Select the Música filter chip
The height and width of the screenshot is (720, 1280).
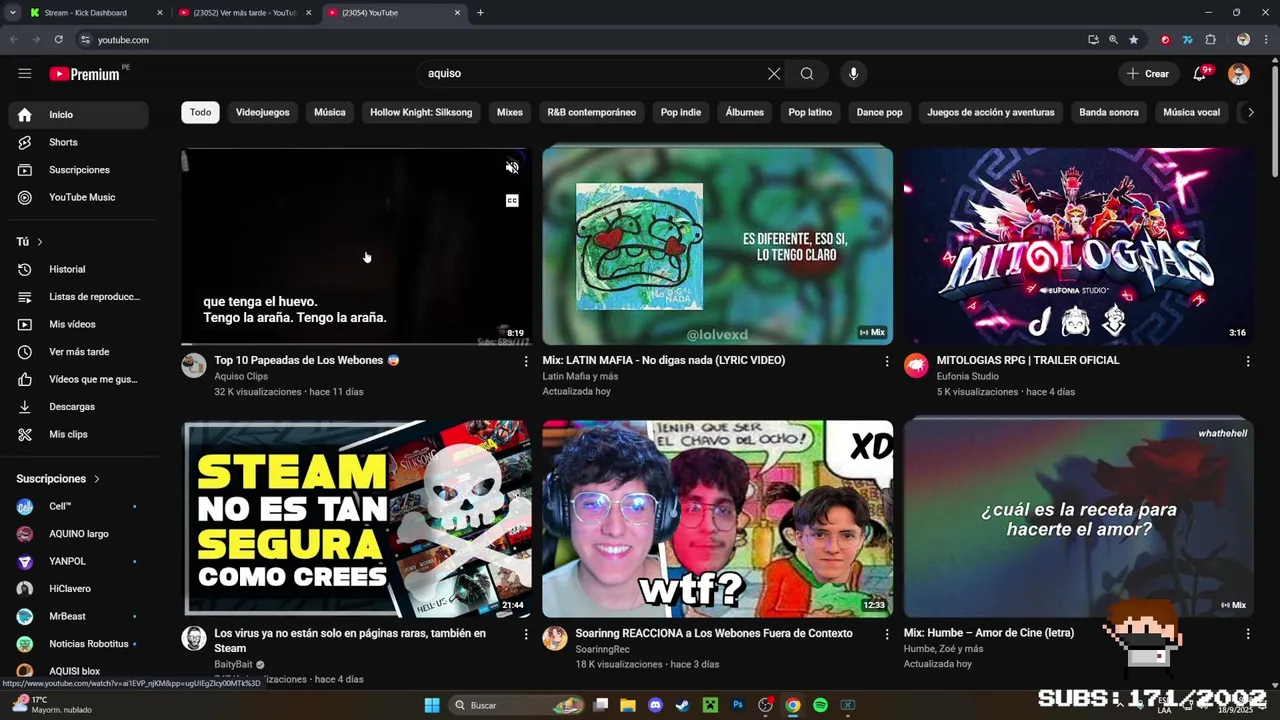(330, 112)
